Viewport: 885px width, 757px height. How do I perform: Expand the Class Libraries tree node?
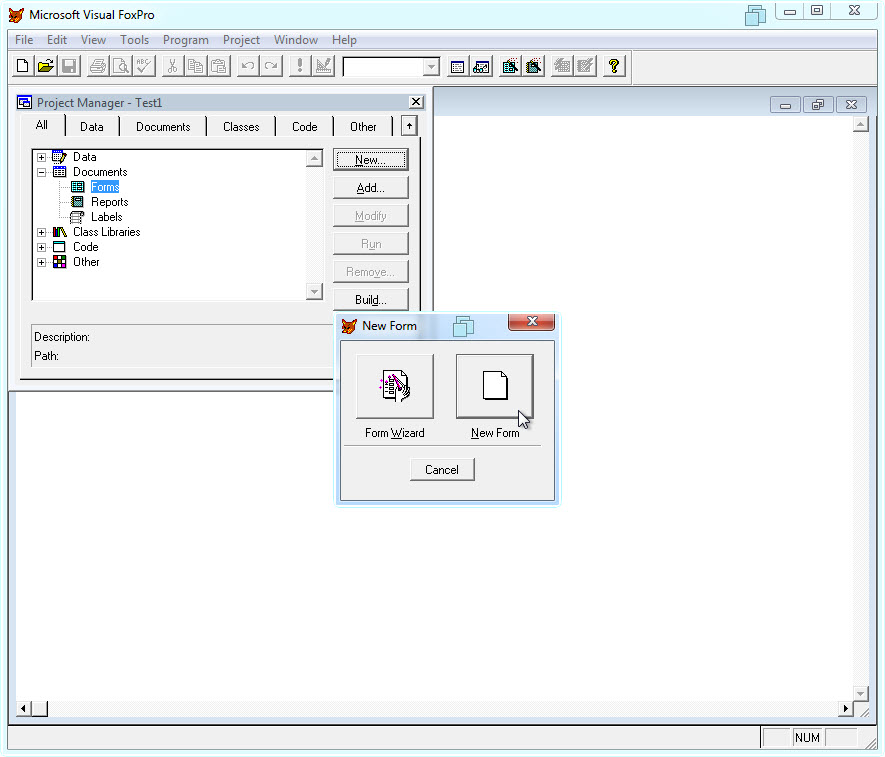(41, 232)
